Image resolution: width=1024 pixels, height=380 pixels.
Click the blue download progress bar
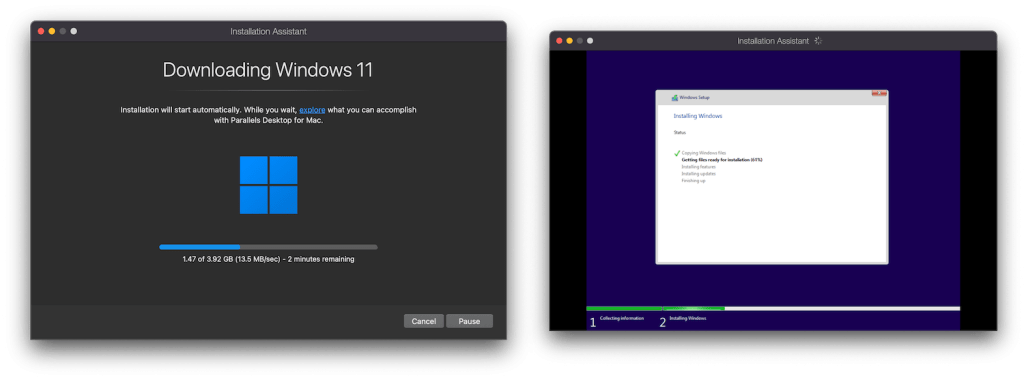pos(268,247)
